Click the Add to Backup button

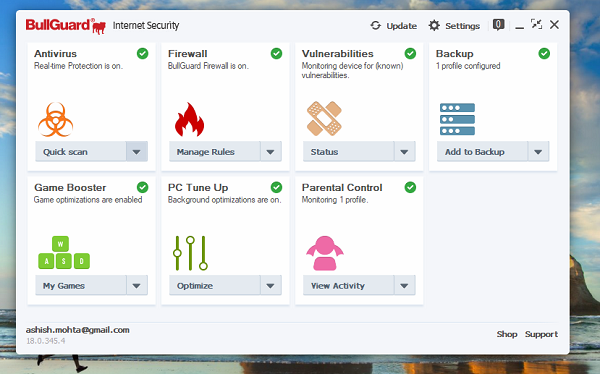pos(483,152)
